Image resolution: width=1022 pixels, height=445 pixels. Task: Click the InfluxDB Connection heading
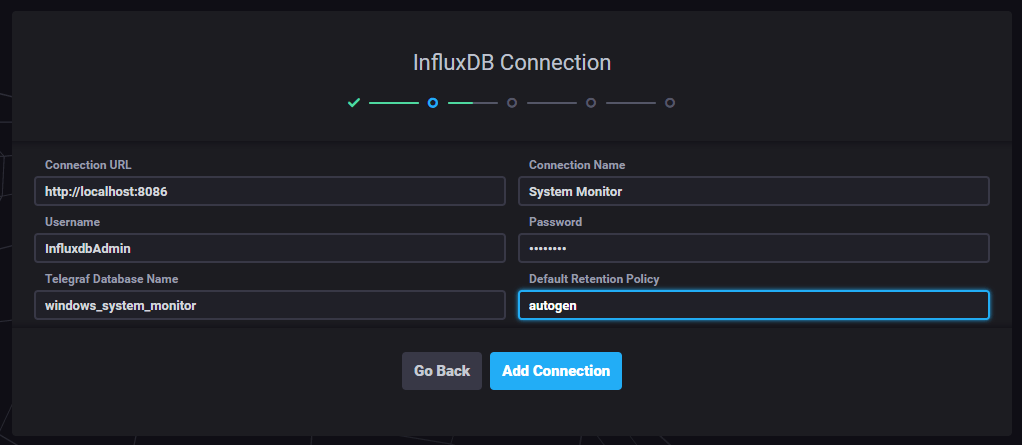[x=511, y=62]
